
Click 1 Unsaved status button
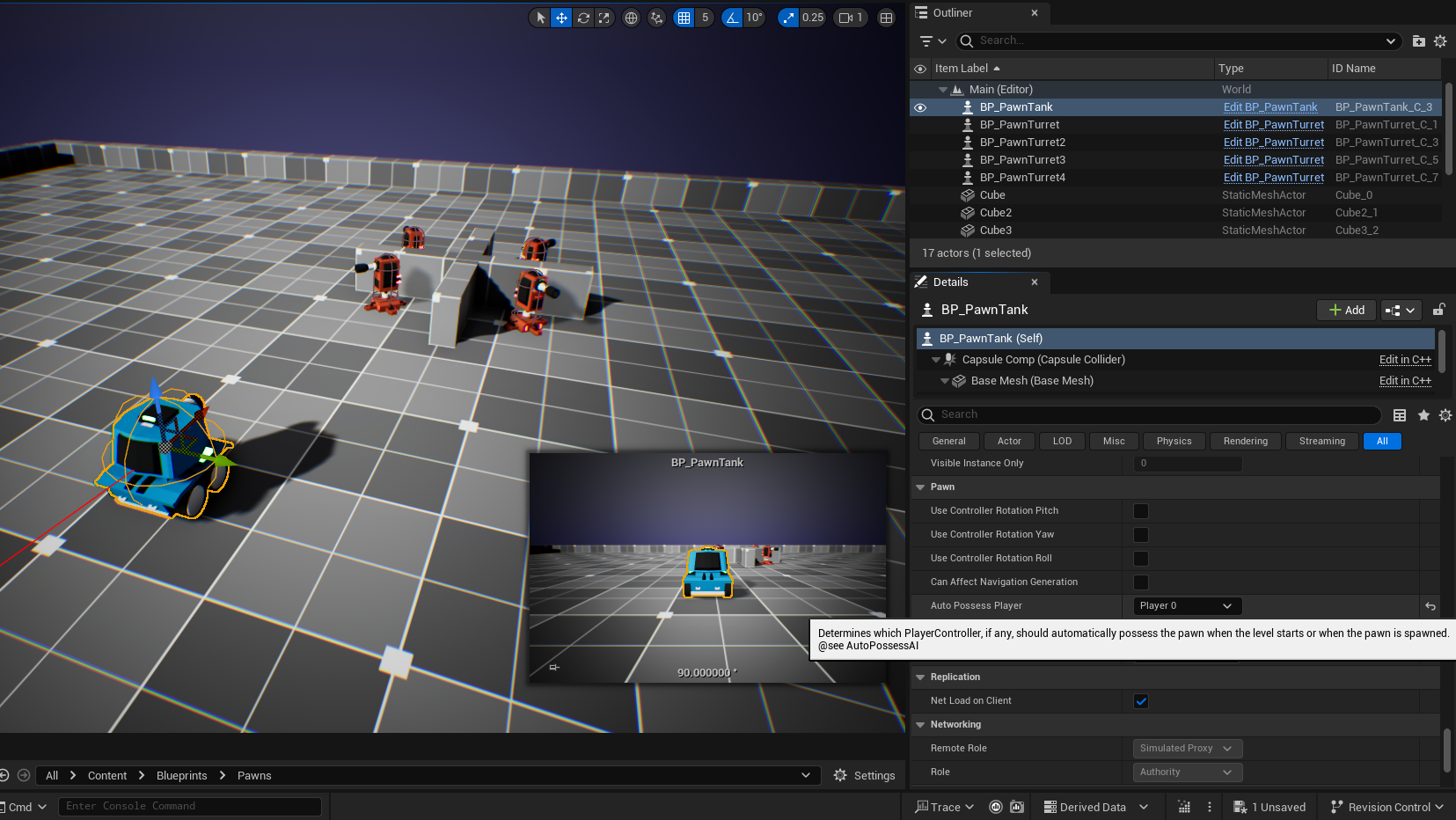pos(1269,807)
